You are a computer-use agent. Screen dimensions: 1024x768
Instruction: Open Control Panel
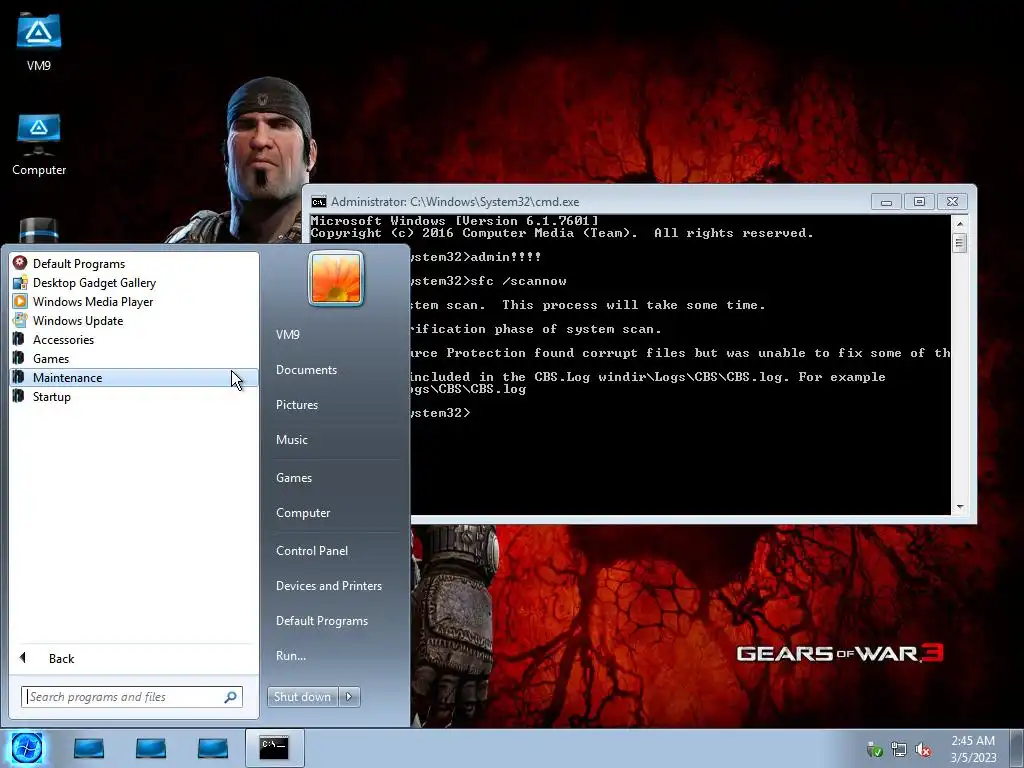tap(312, 551)
